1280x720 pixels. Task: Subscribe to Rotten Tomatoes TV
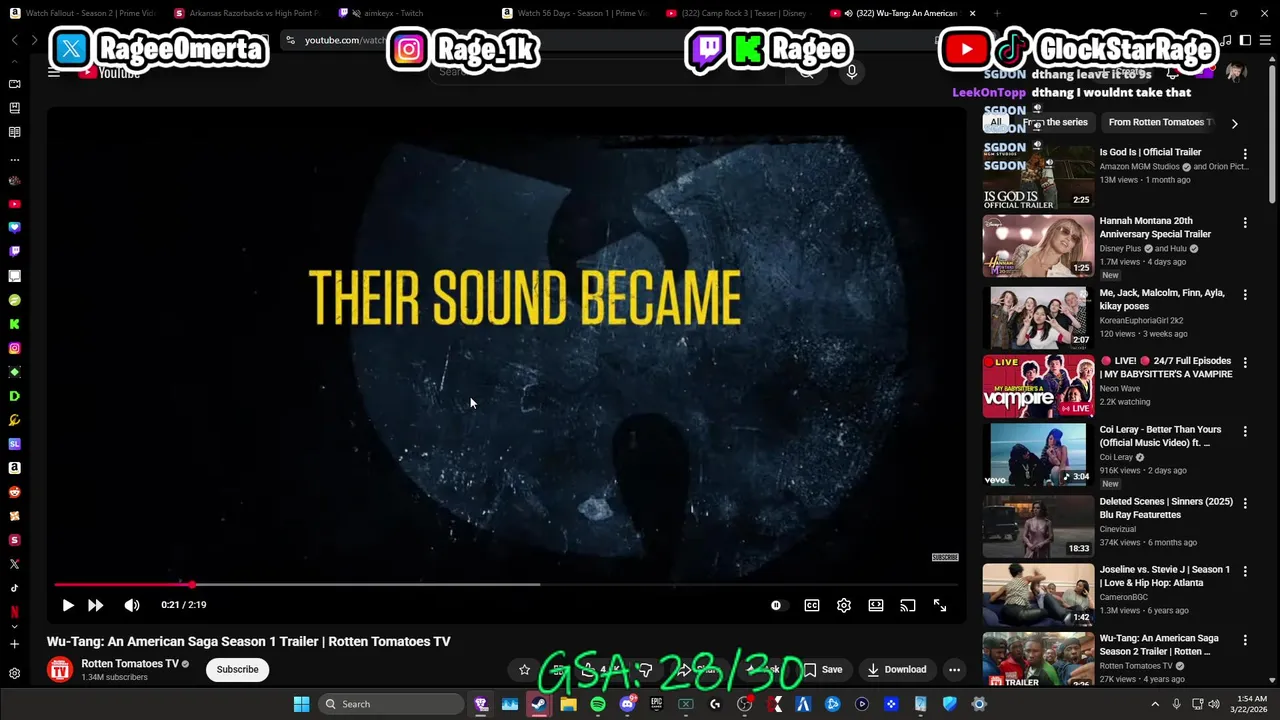click(x=237, y=669)
